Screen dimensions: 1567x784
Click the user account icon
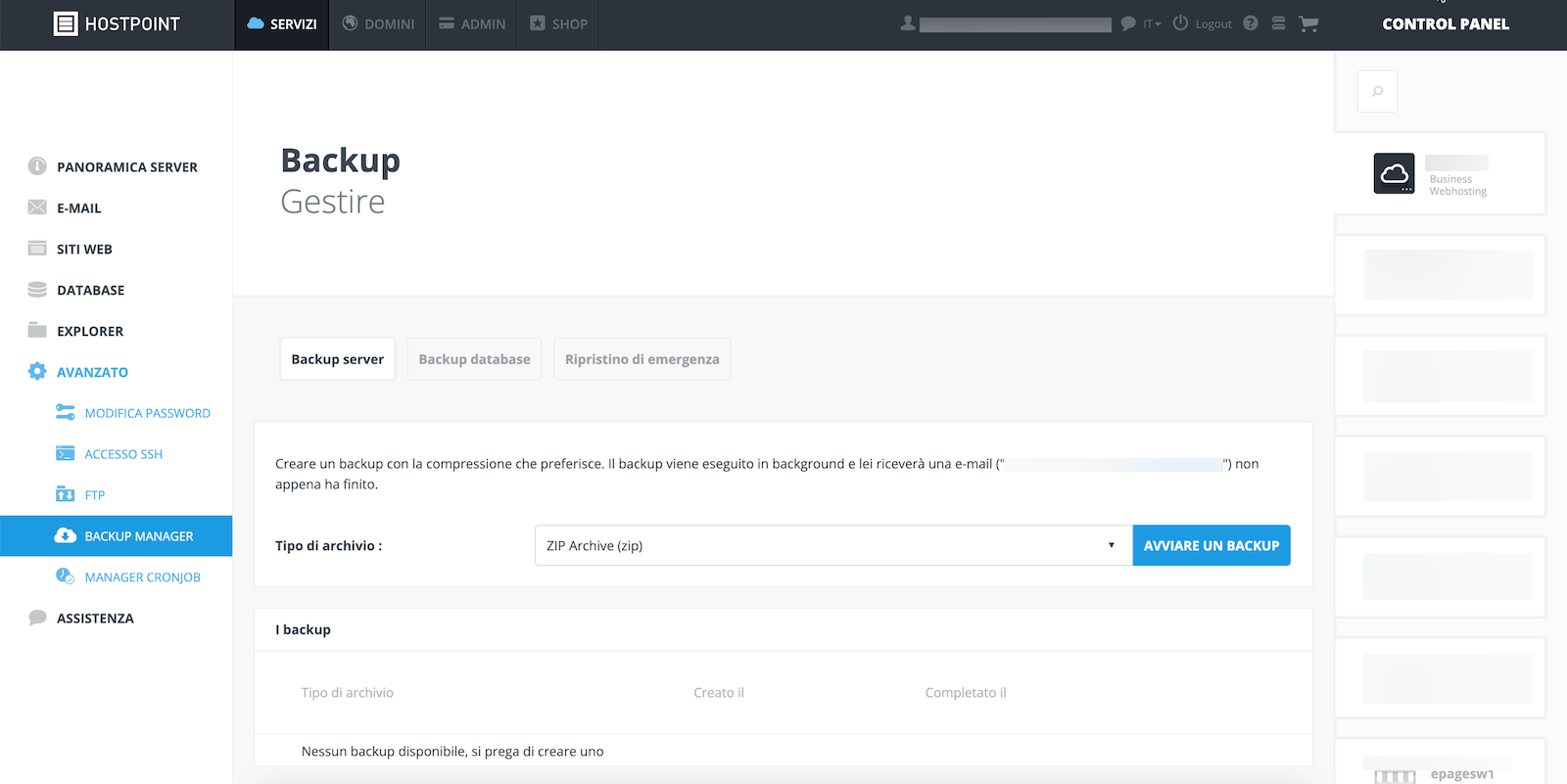point(908,23)
